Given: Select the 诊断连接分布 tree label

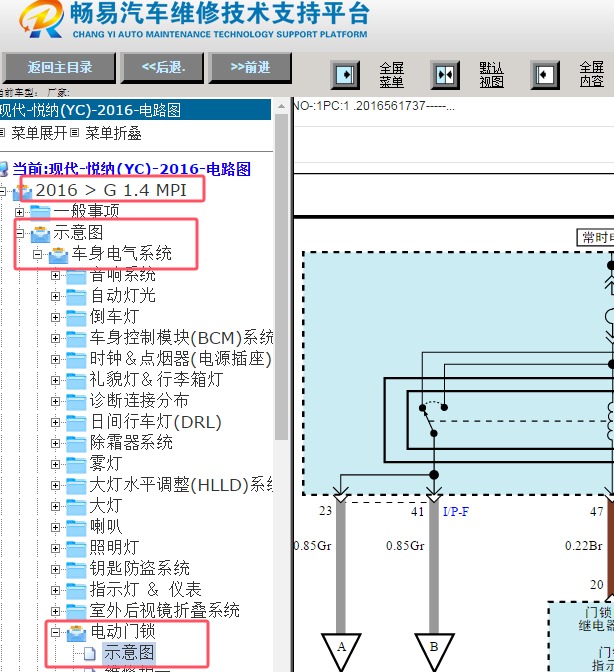Looking at the screenshot, I should pos(139,401).
